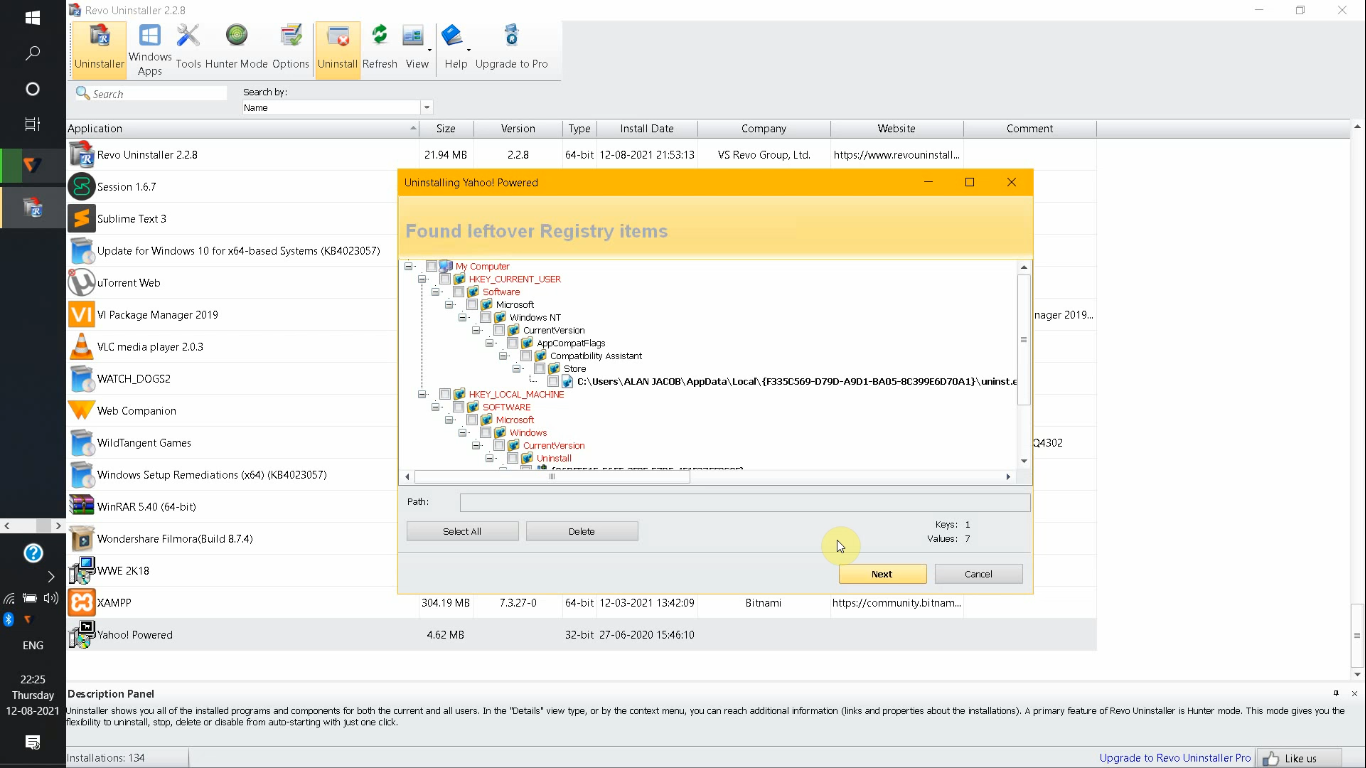1366x768 pixels.
Task: Open the Search by Name dropdown
Action: [425, 107]
